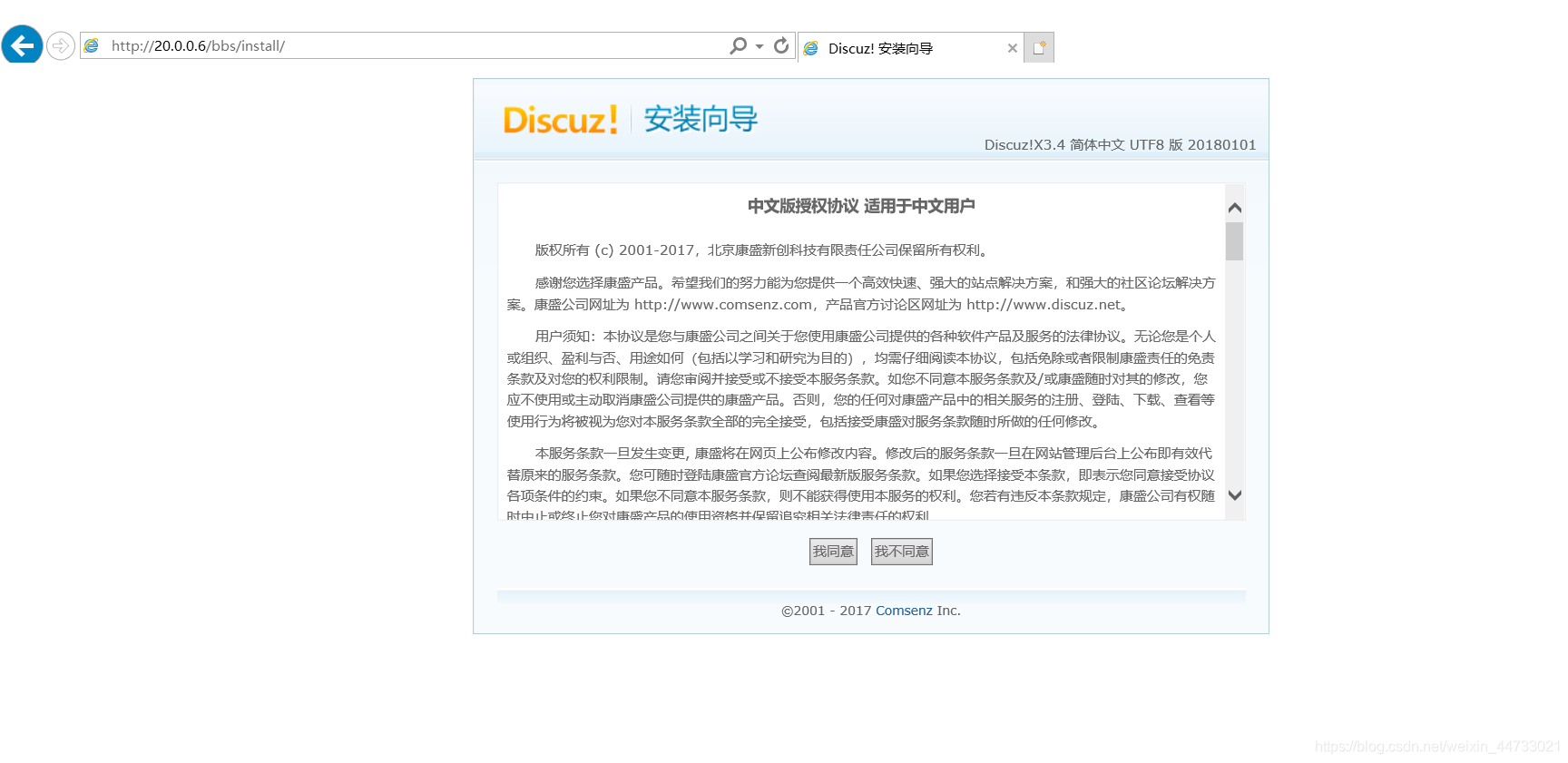This screenshot has height=763, width=1568.
Task: Click the ©2001 - 2017 footer text
Action: pos(826,611)
